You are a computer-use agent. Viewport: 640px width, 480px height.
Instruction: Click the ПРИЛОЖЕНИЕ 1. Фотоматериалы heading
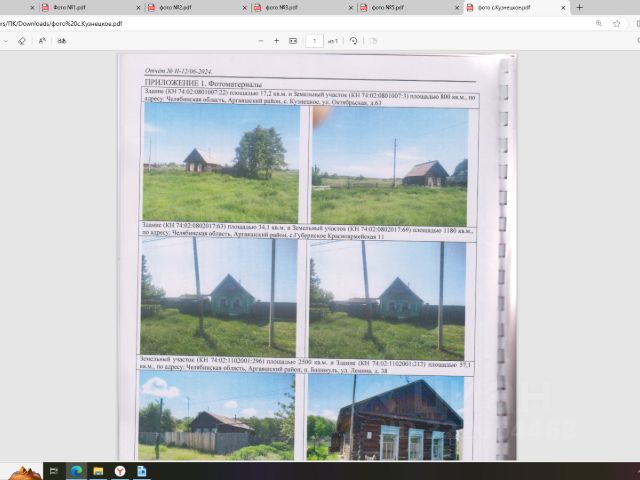point(203,84)
